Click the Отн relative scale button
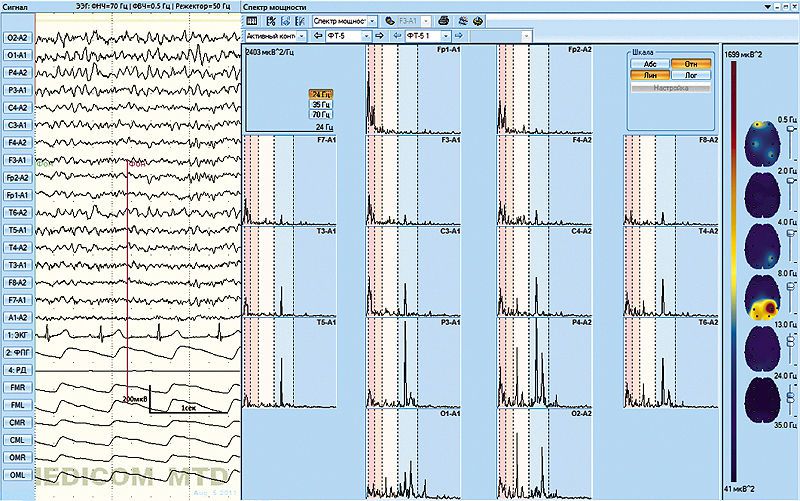This screenshot has width=800, height=501. [690, 63]
